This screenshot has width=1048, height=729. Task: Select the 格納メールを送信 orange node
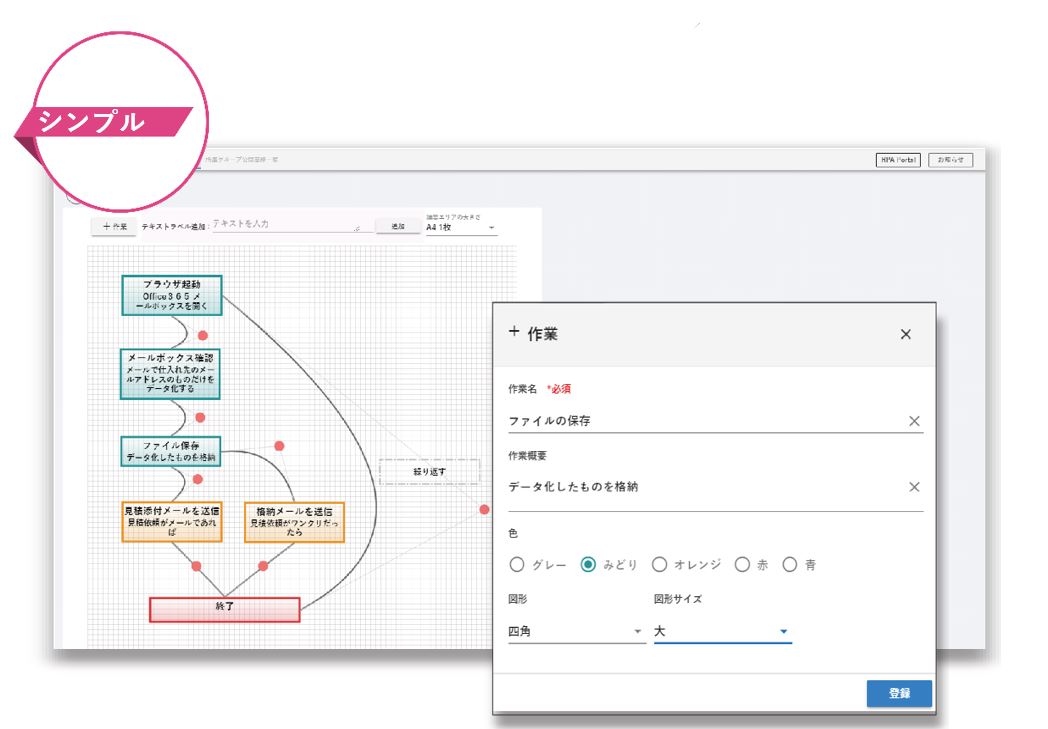pos(294,522)
